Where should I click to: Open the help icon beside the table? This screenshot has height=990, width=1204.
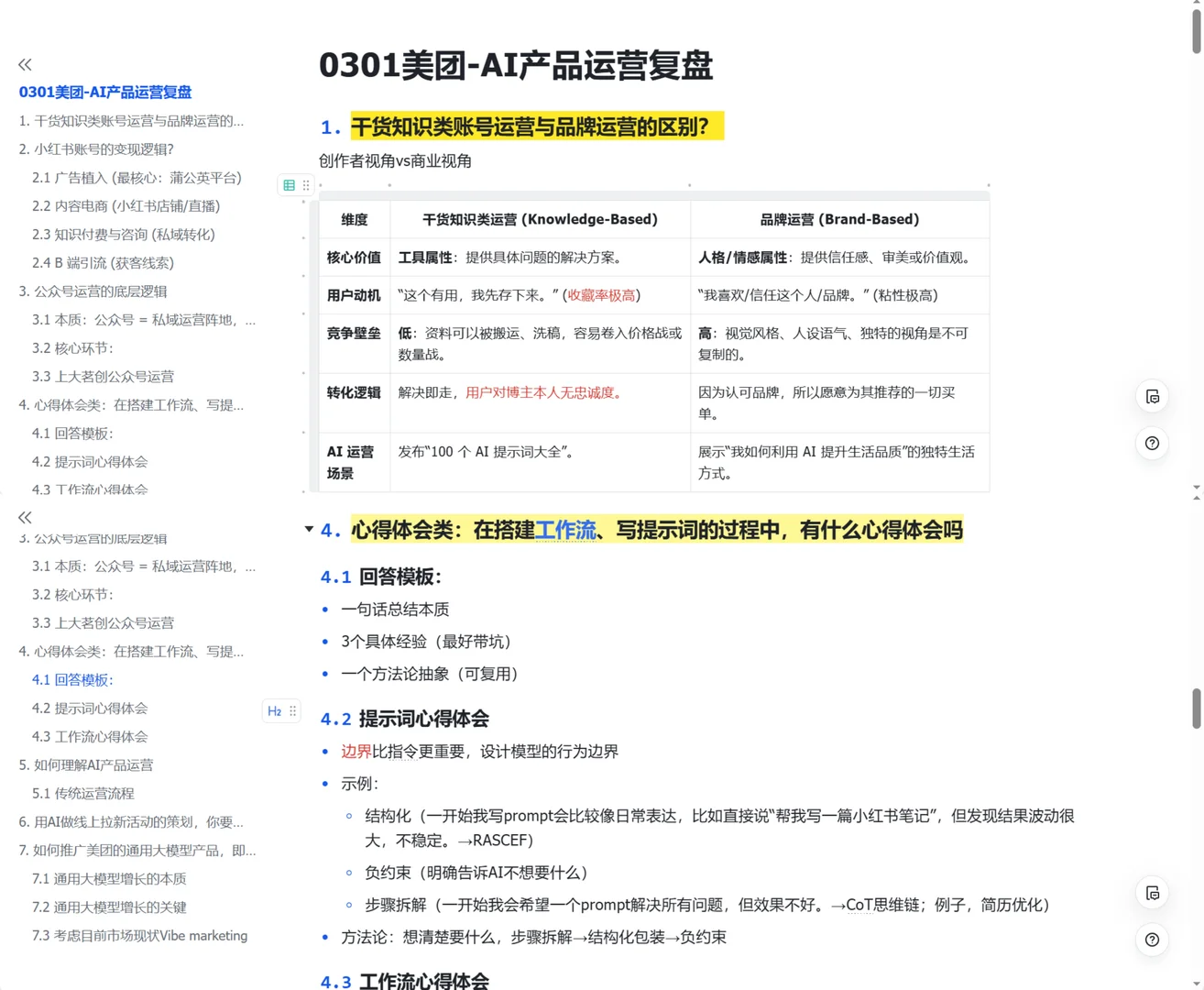point(1153,444)
